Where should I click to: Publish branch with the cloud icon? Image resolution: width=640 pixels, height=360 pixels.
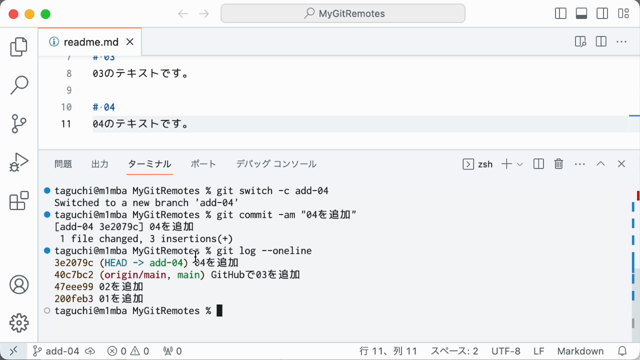click(90, 351)
